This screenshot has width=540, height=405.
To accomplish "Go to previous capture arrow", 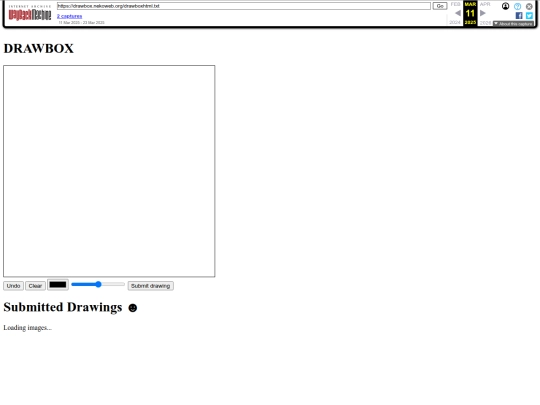I will pyautogui.click(x=458, y=13).
